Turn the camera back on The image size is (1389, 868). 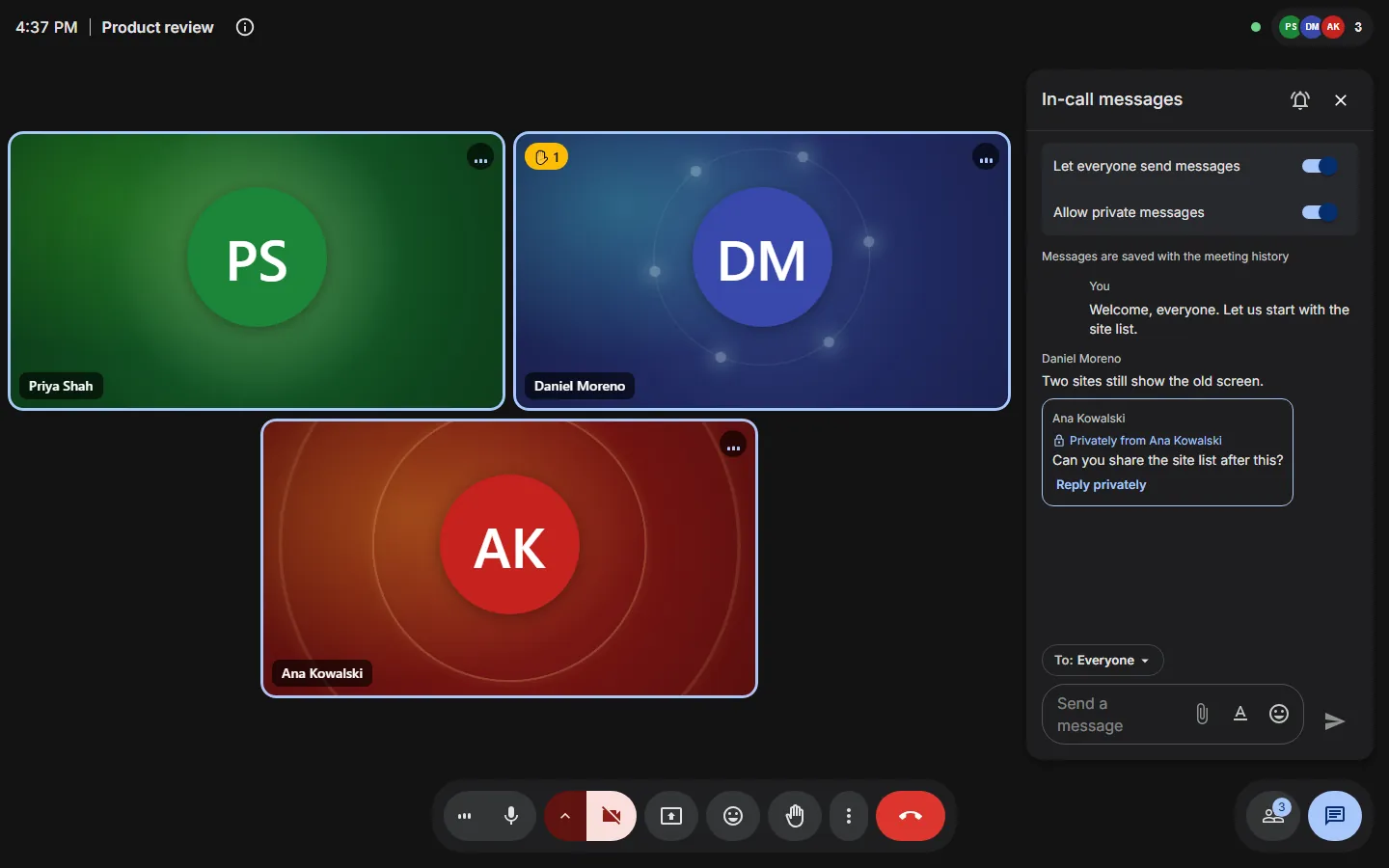pos(612,816)
